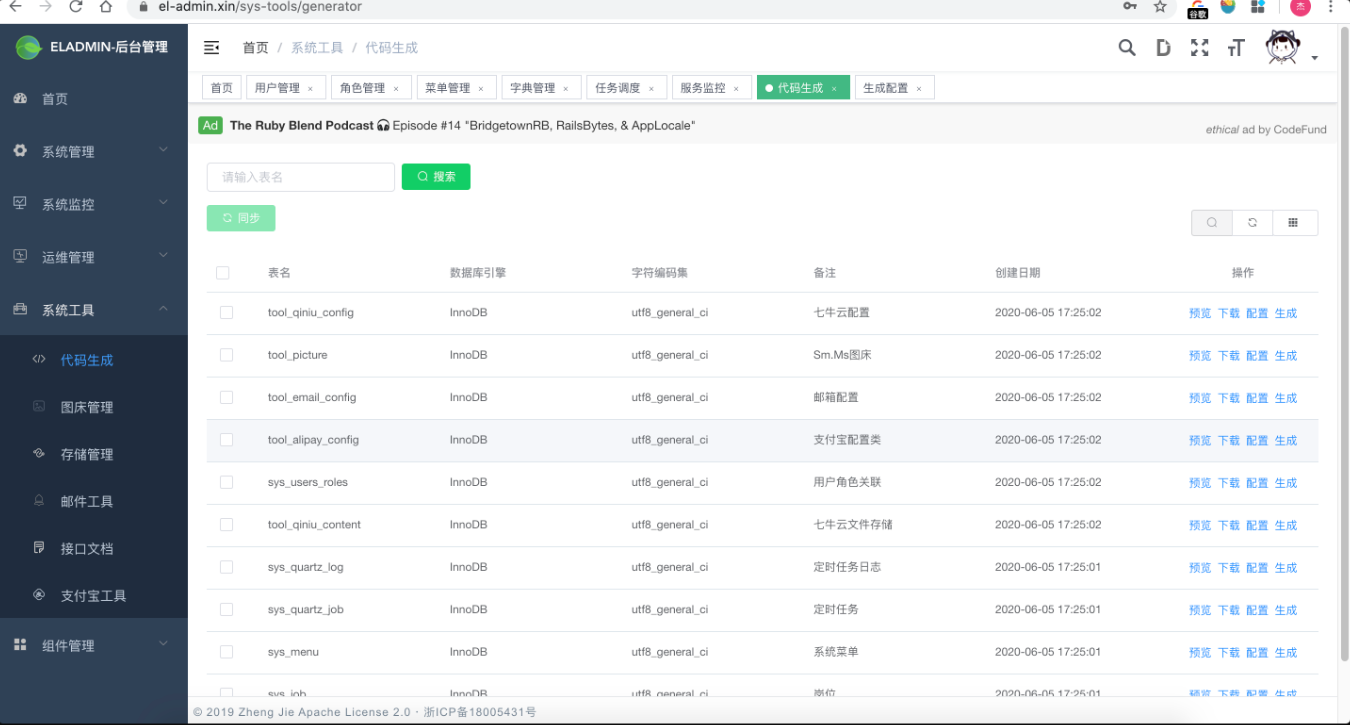This screenshot has height=725, width=1350.
Task: Collapse the sidebar using the hamburger icon
Action: pos(210,46)
